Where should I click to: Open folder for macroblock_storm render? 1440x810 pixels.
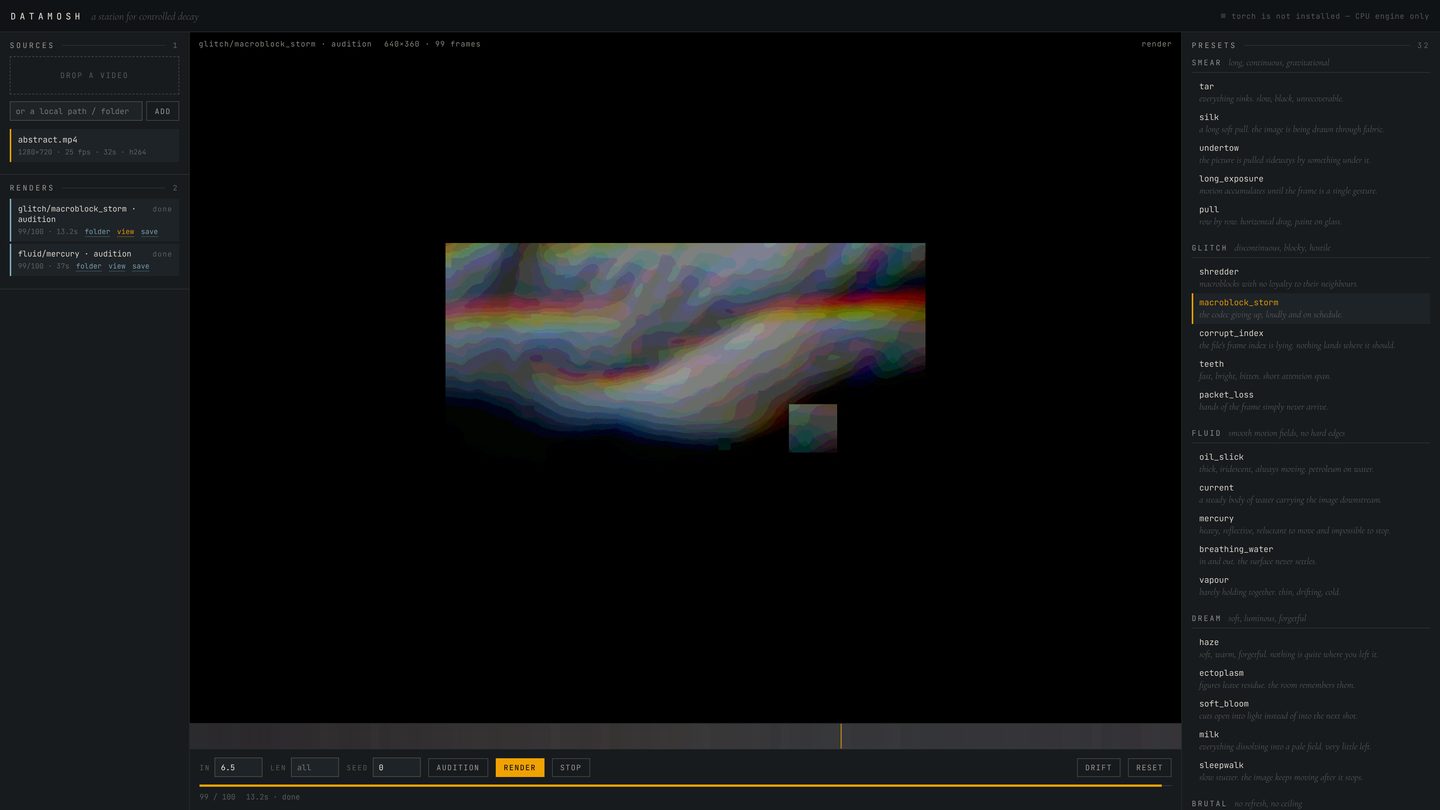pos(97,232)
